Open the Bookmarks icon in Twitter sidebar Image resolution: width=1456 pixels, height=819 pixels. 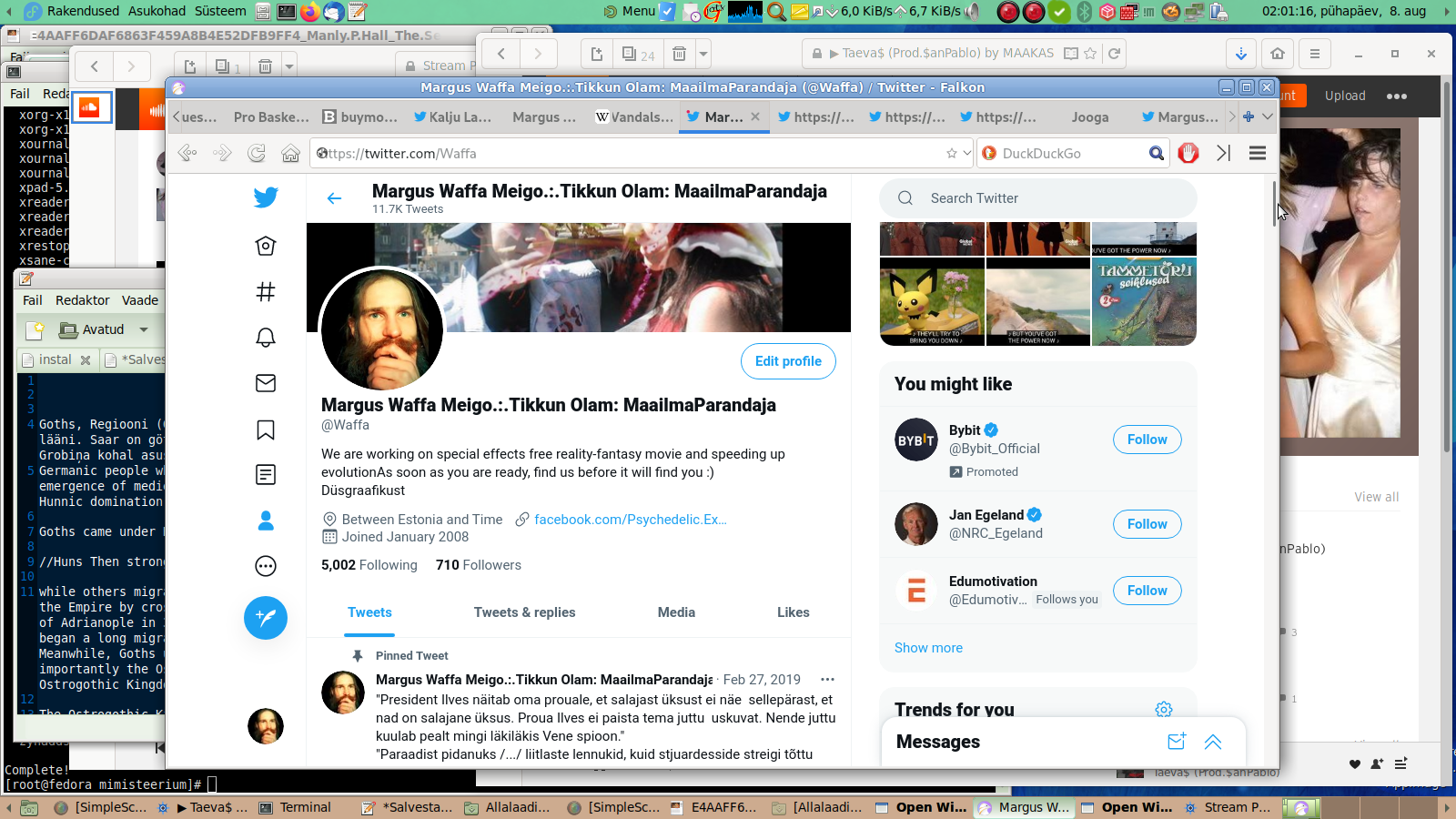pos(266,430)
